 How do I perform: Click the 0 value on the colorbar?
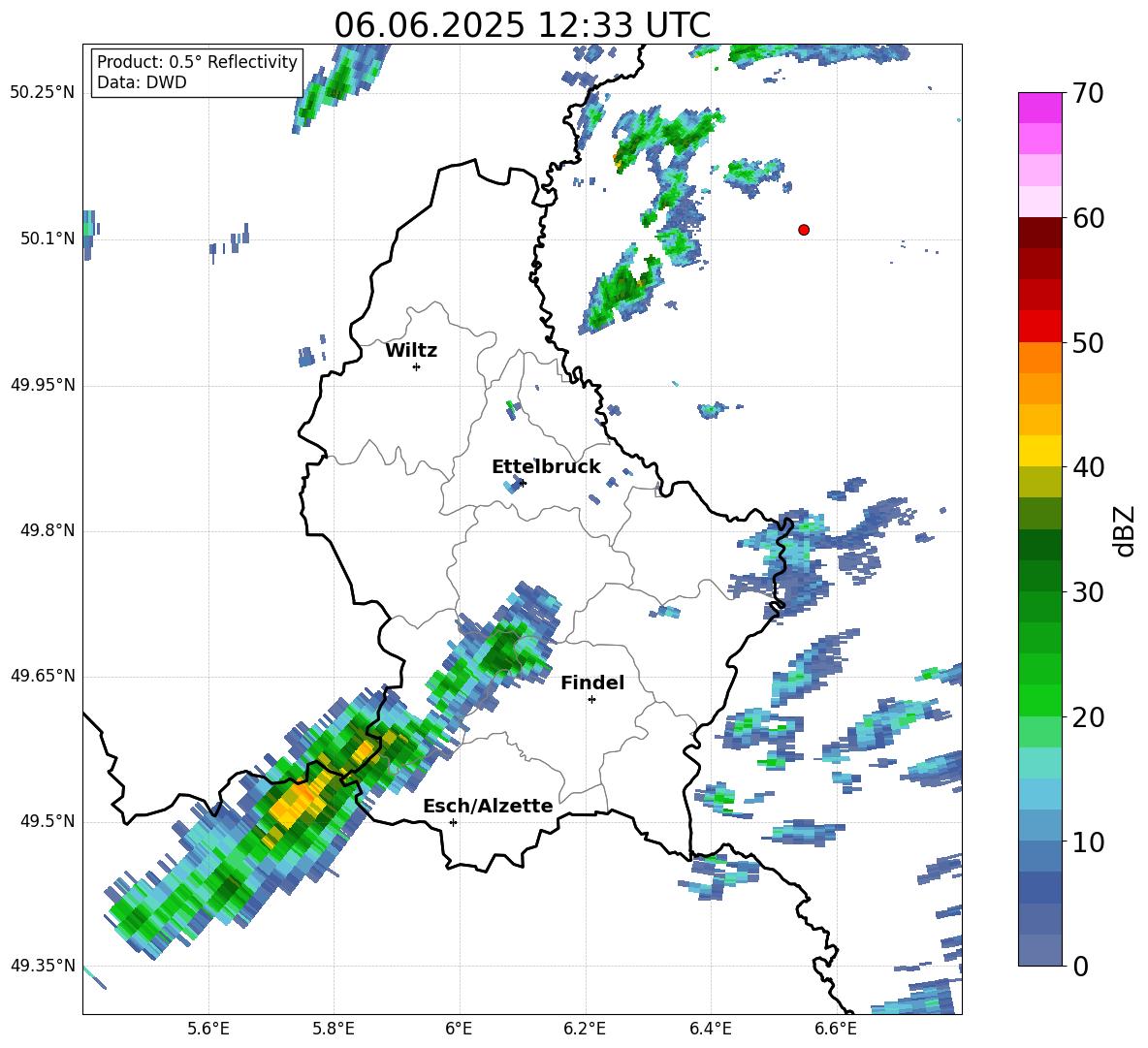[1080, 967]
